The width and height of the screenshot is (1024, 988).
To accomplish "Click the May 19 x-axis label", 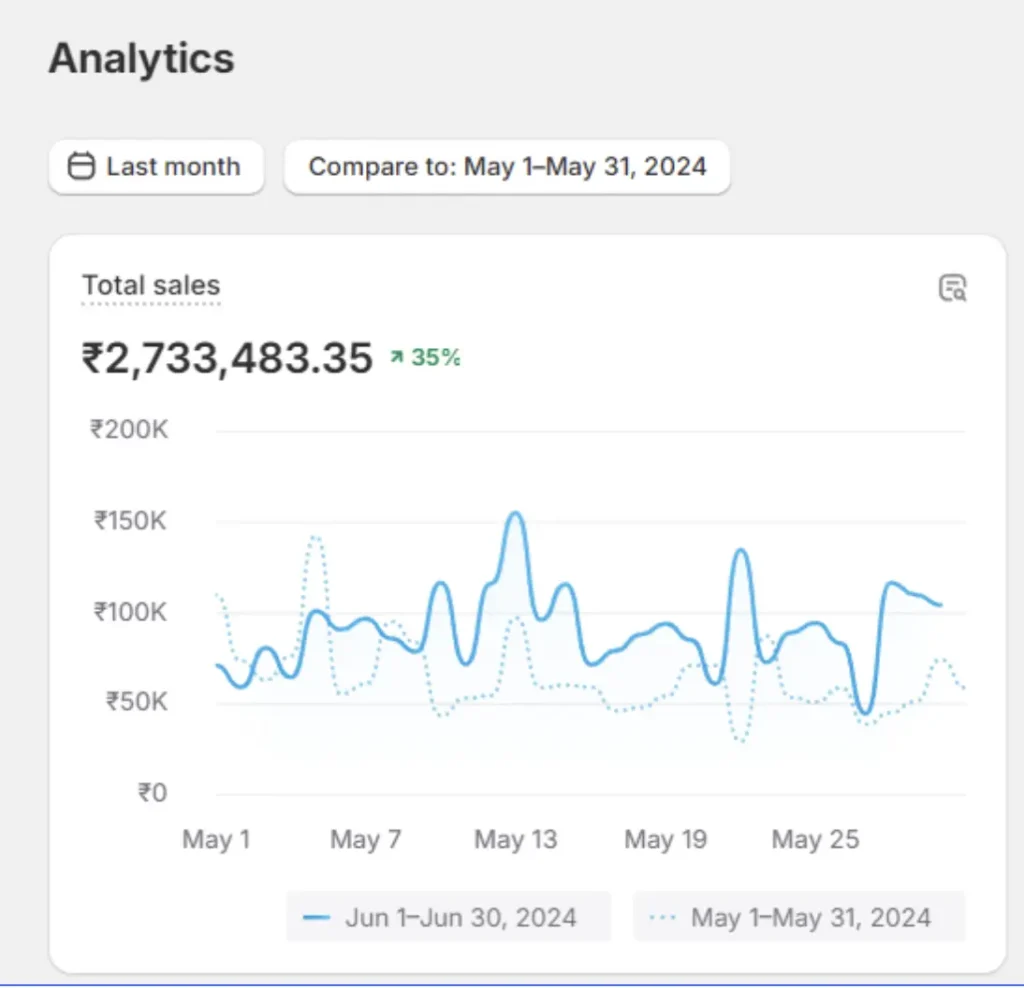I will pyautogui.click(x=665, y=840).
